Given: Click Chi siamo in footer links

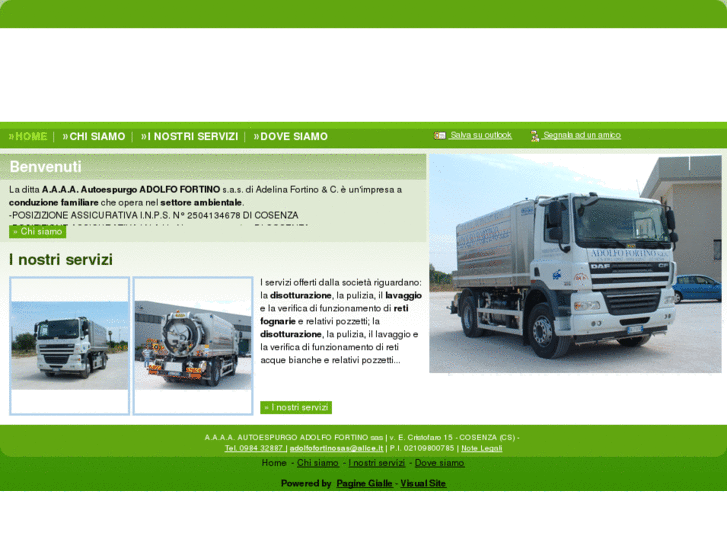Looking at the screenshot, I should click(318, 463).
